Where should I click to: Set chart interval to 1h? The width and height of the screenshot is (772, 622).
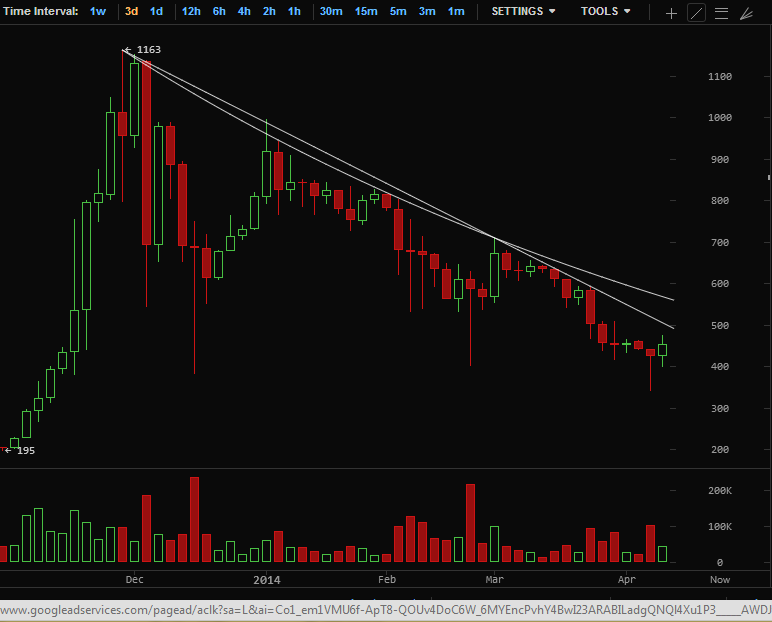tap(294, 11)
